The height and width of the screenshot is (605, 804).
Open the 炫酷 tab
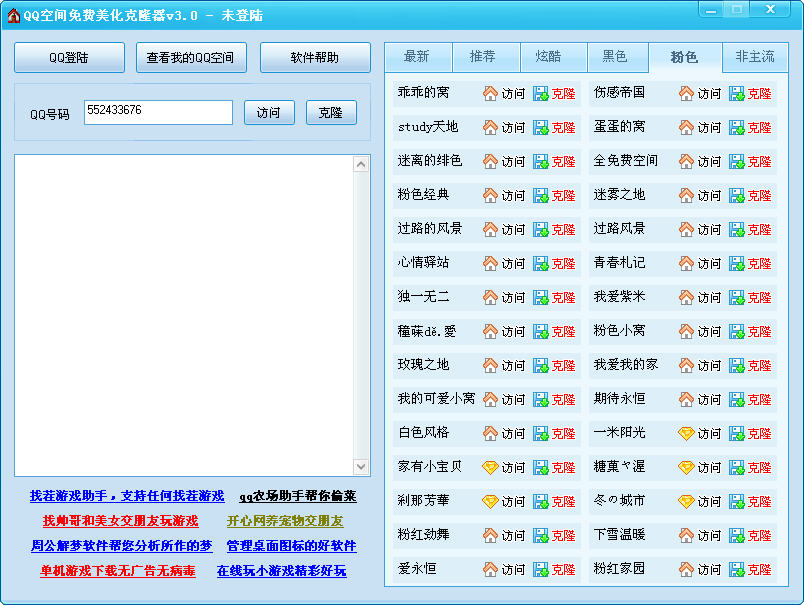tap(548, 57)
